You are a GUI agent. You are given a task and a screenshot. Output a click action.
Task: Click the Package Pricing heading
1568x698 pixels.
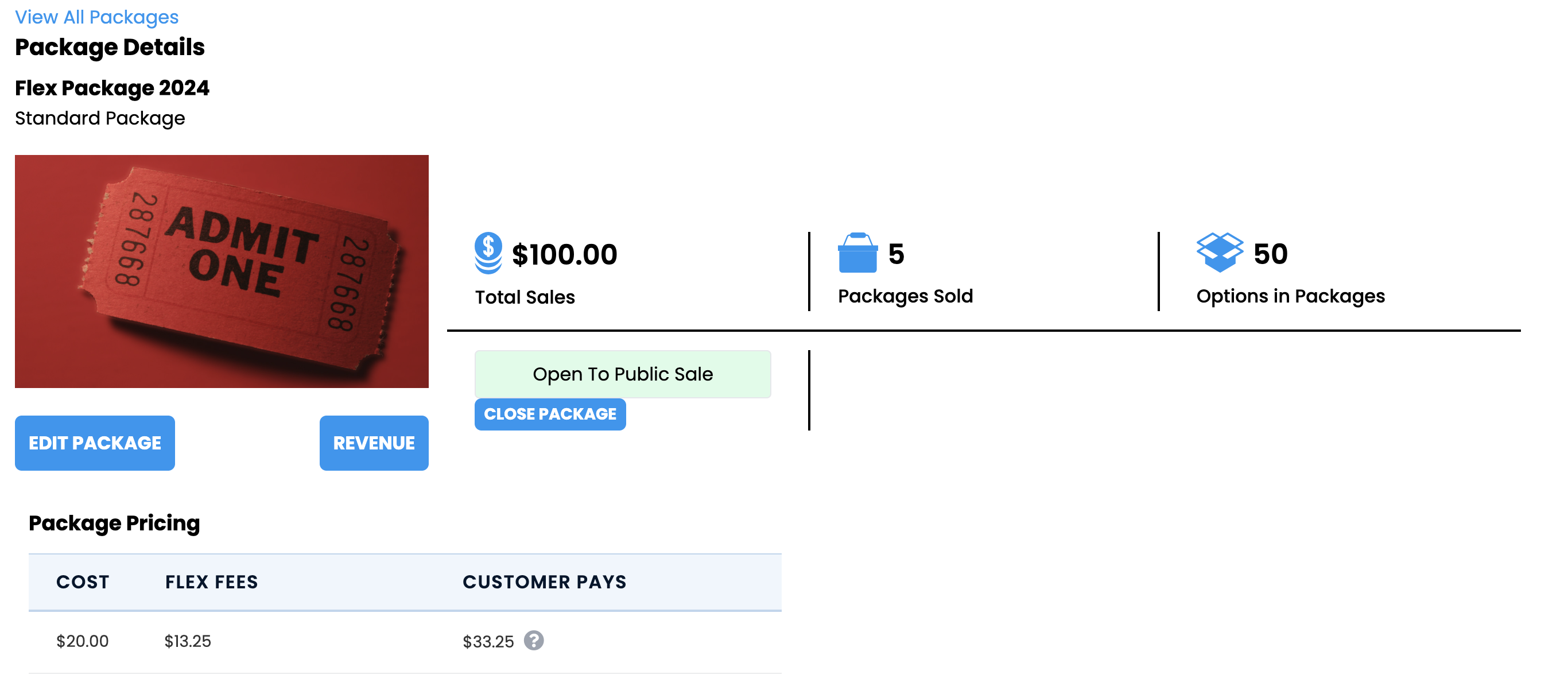click(x=114, y=523)
